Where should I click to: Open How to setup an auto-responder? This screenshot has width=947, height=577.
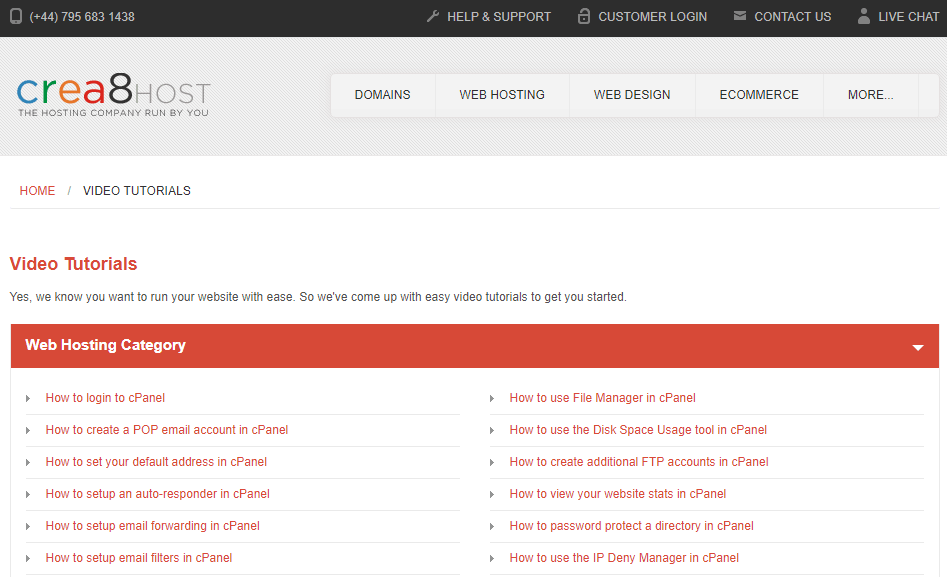point(158,494)
